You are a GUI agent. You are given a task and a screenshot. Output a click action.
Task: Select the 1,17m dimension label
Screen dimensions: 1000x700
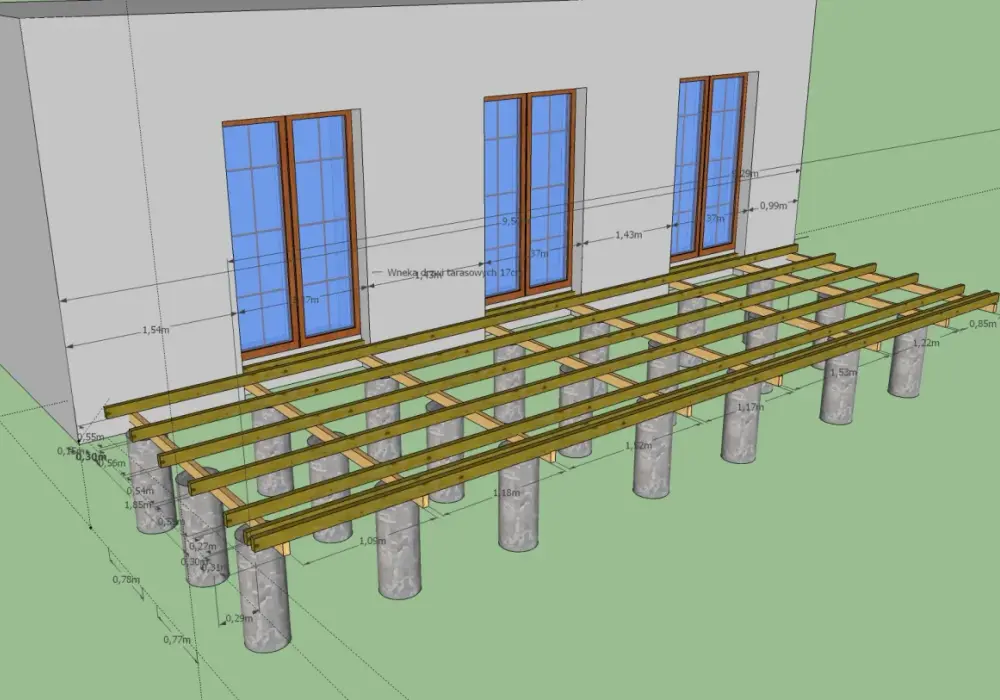750,406
